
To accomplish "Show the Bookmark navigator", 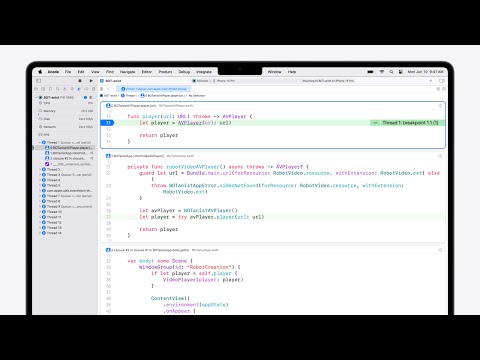I will point(50,89).
